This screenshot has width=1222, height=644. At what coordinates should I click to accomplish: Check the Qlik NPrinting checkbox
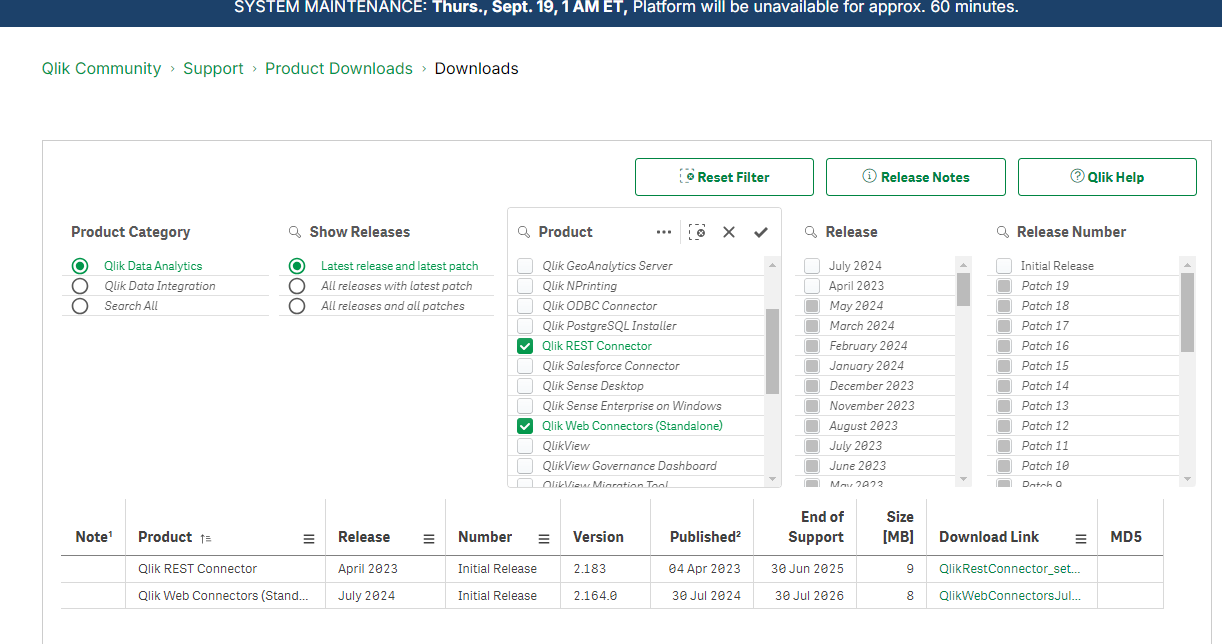(x=525, y=286)
